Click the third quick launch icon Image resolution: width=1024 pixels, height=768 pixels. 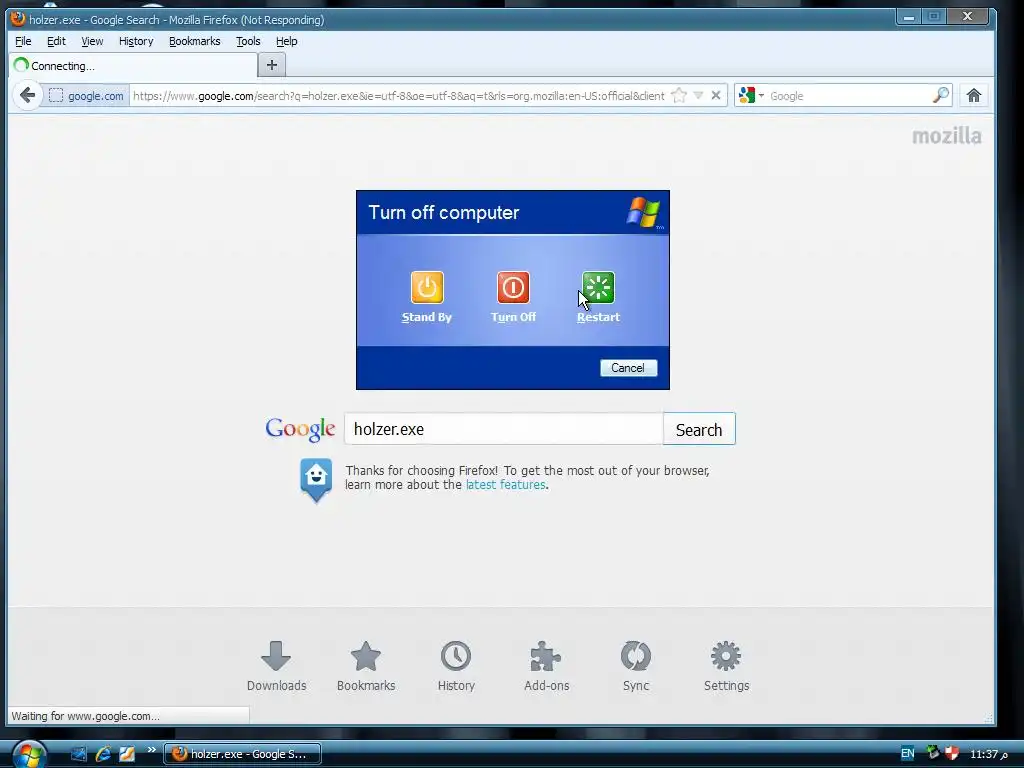[x=127, y=754]
